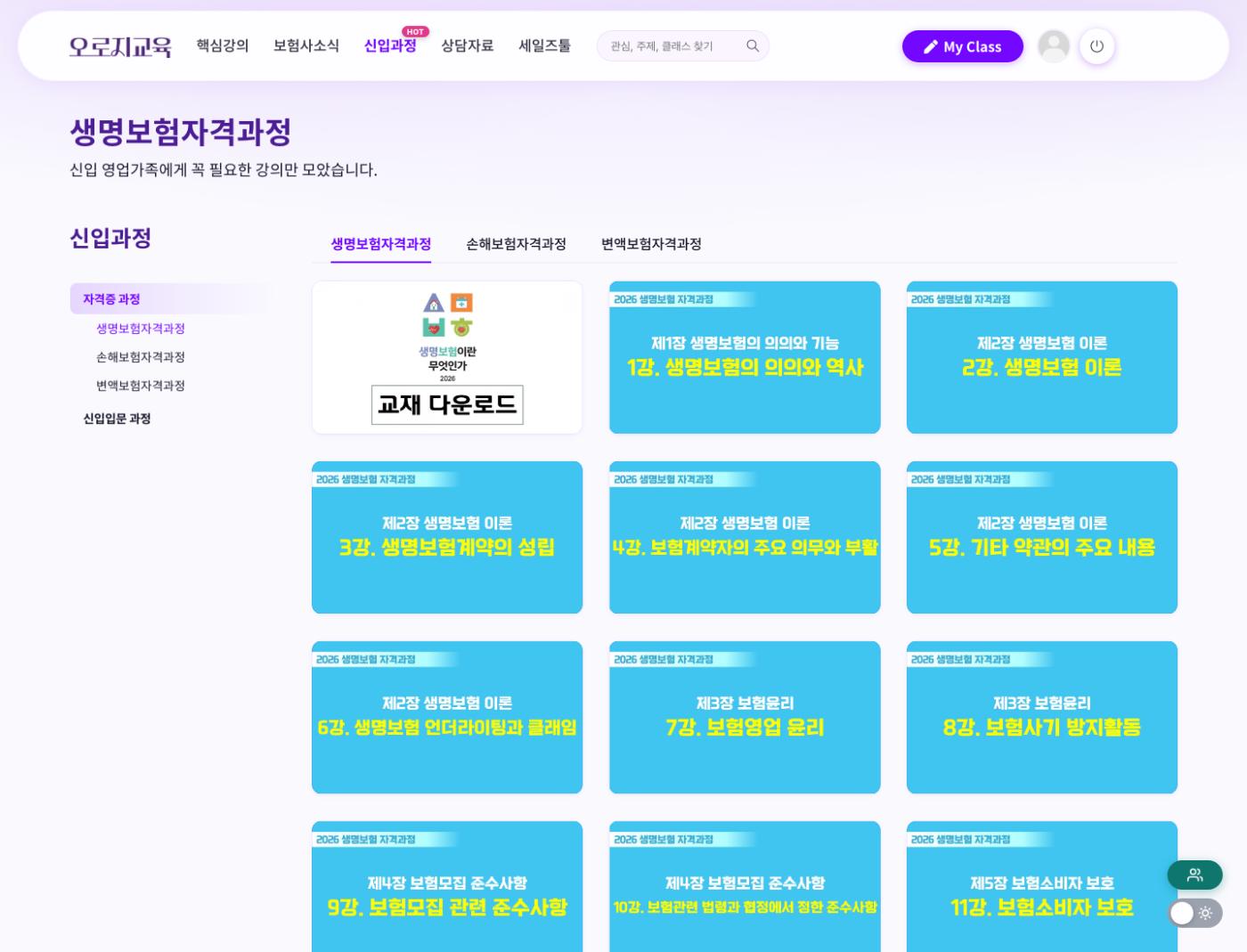Open the 교재 다운로드 card
Viewport: 1247px width, 952px height.
(x=447, y=358)
